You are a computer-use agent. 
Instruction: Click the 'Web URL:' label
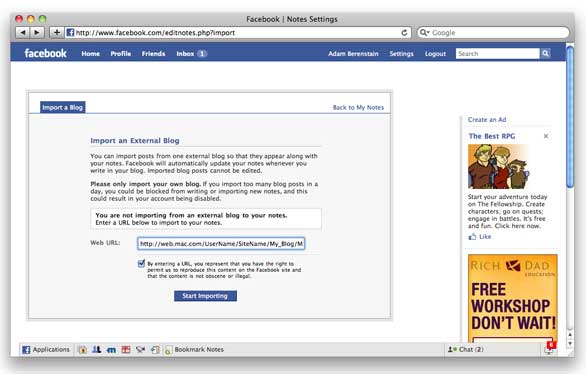(x=105, y=243)
